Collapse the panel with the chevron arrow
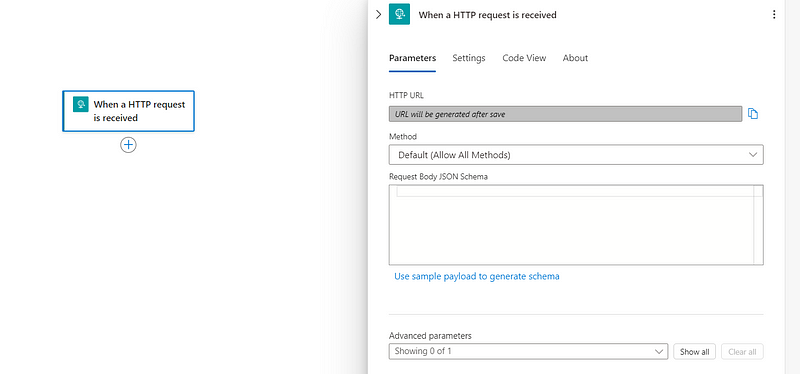 tap(378, 15)
